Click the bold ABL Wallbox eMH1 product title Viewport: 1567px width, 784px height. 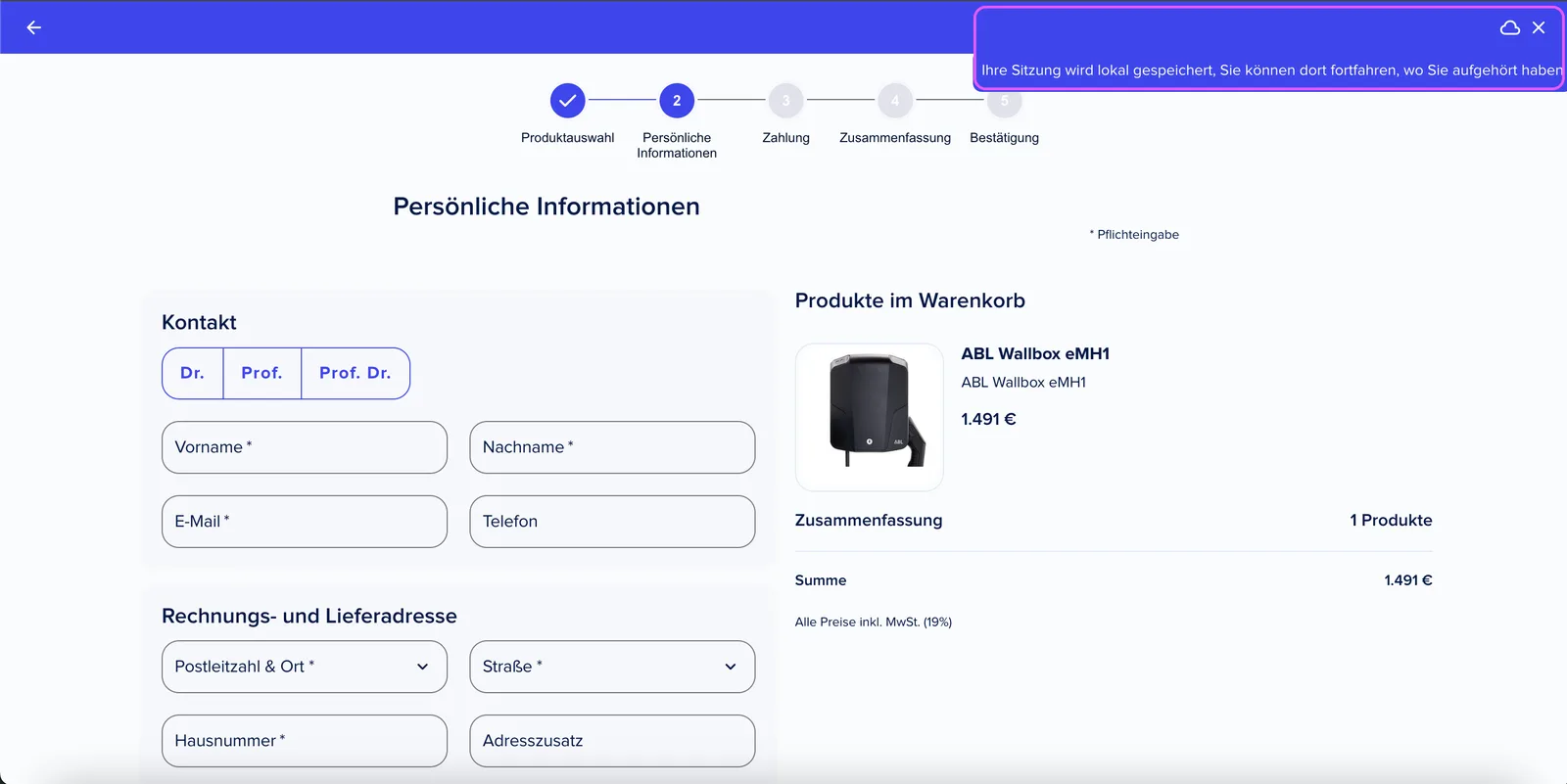pos(1035,354)
